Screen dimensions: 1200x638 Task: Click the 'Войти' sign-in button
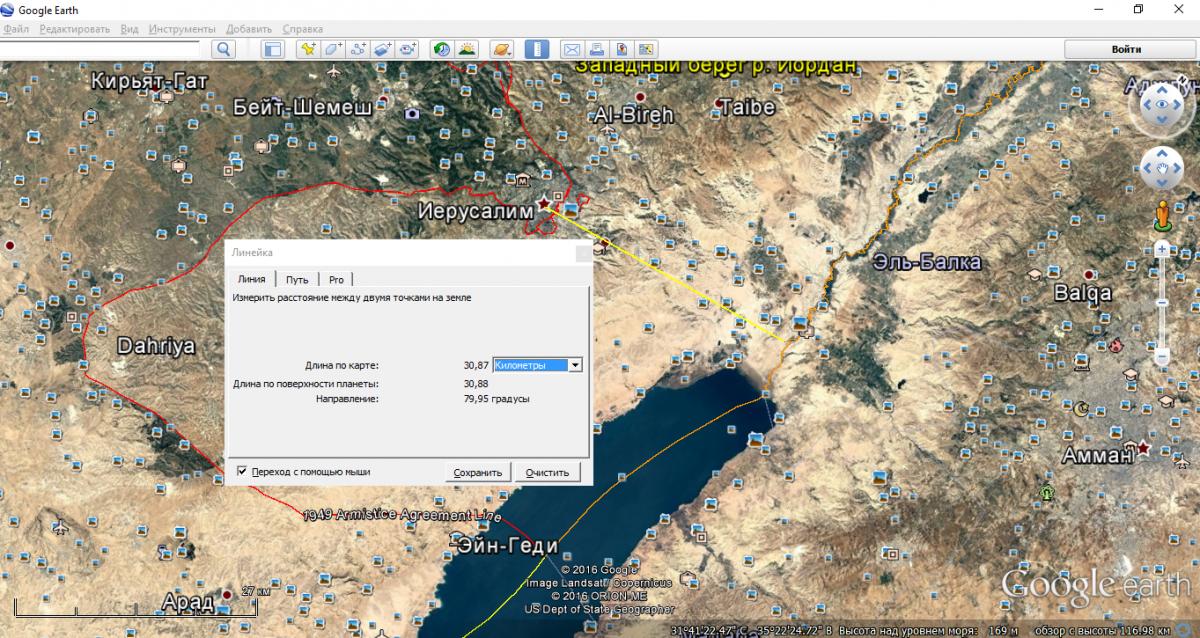point(1126,49)
